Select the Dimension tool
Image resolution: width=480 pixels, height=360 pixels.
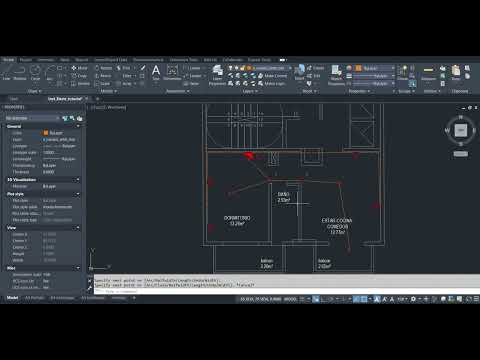pyautogui.click(x=172, y=72)
